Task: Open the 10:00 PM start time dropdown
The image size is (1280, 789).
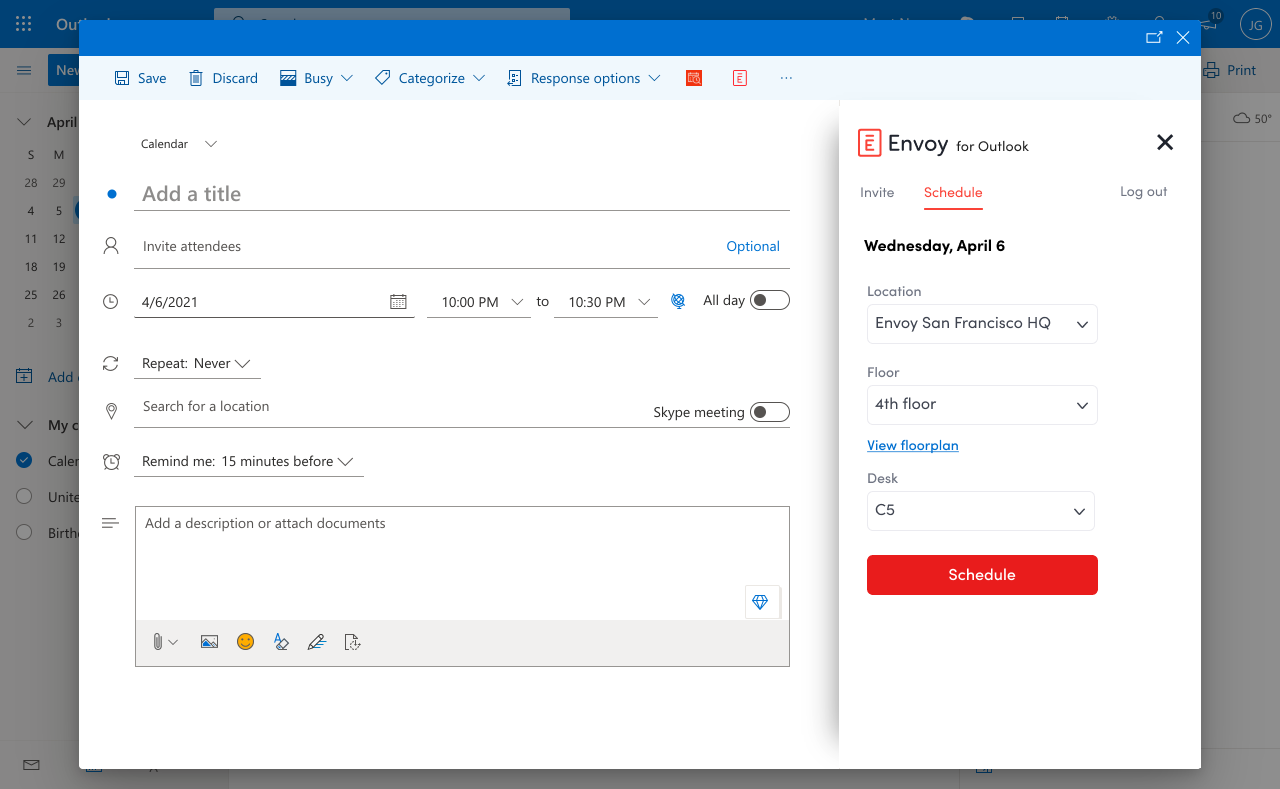Action: 479,302
